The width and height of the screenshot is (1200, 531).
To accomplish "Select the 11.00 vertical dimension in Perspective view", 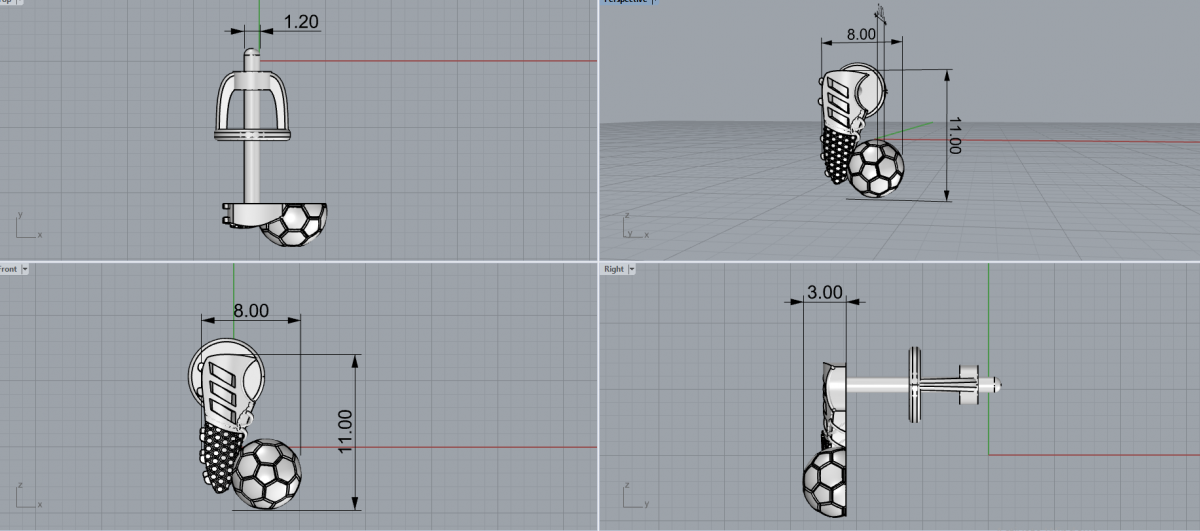I will point(954,135).
